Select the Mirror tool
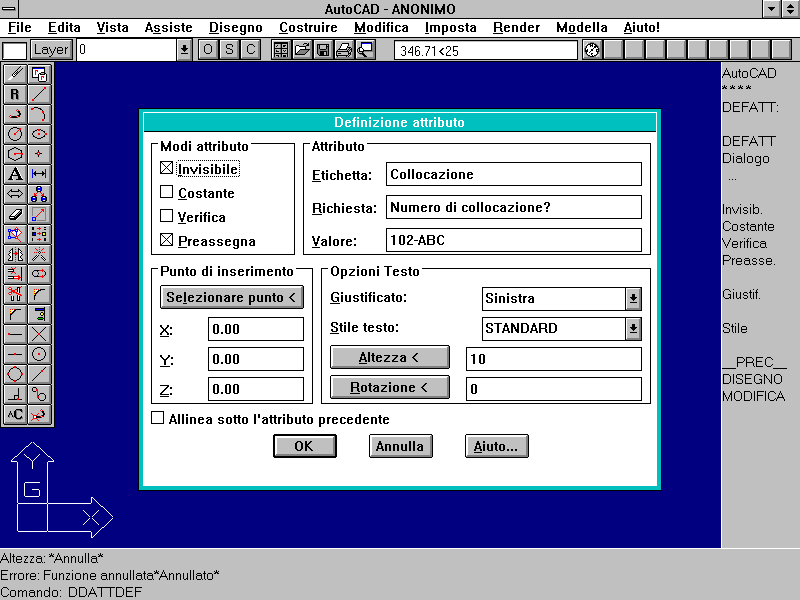Viewport: 800px width, 600px height. (x=15, y=254)
